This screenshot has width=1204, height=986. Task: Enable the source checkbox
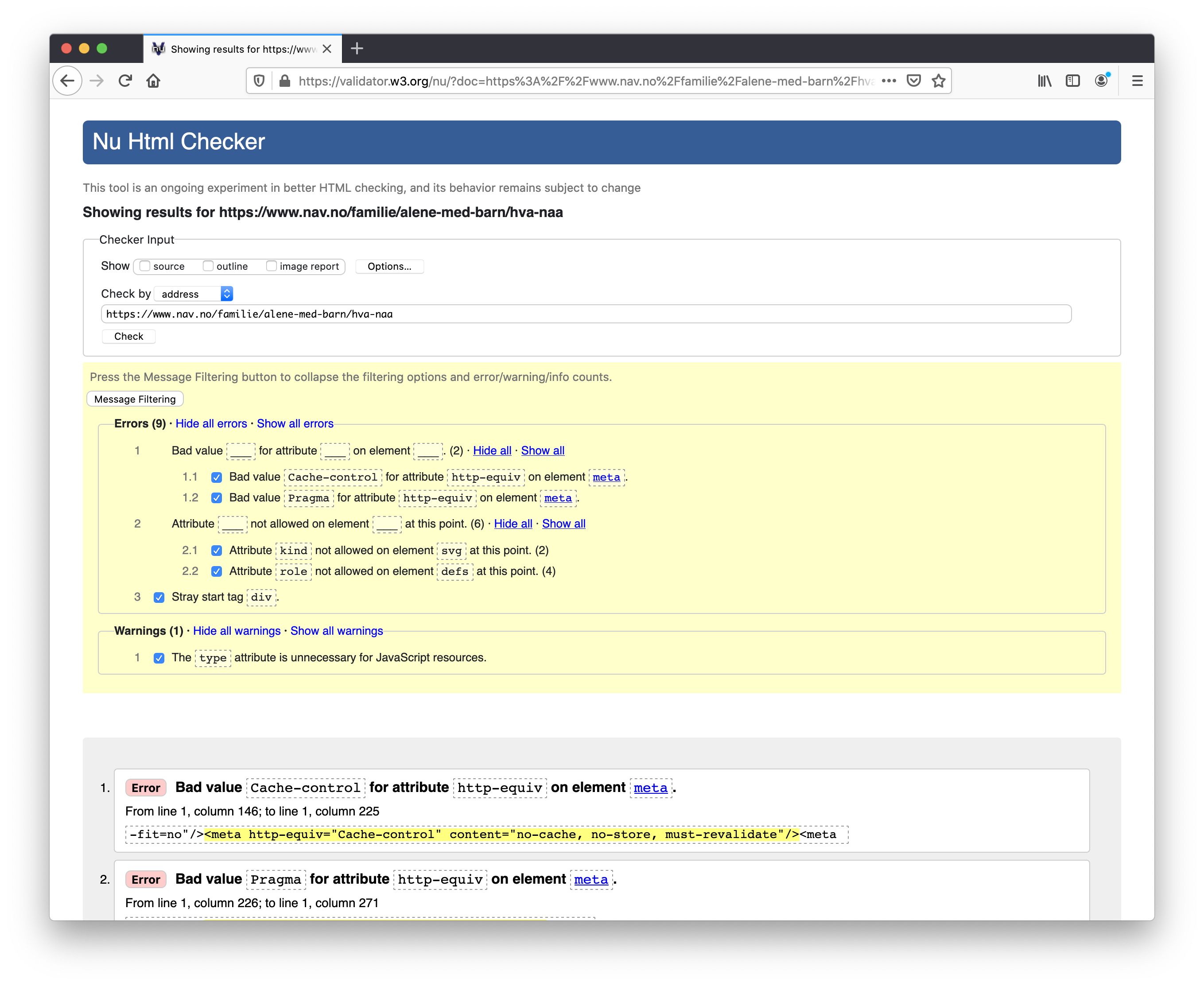[x=145, y=266]
